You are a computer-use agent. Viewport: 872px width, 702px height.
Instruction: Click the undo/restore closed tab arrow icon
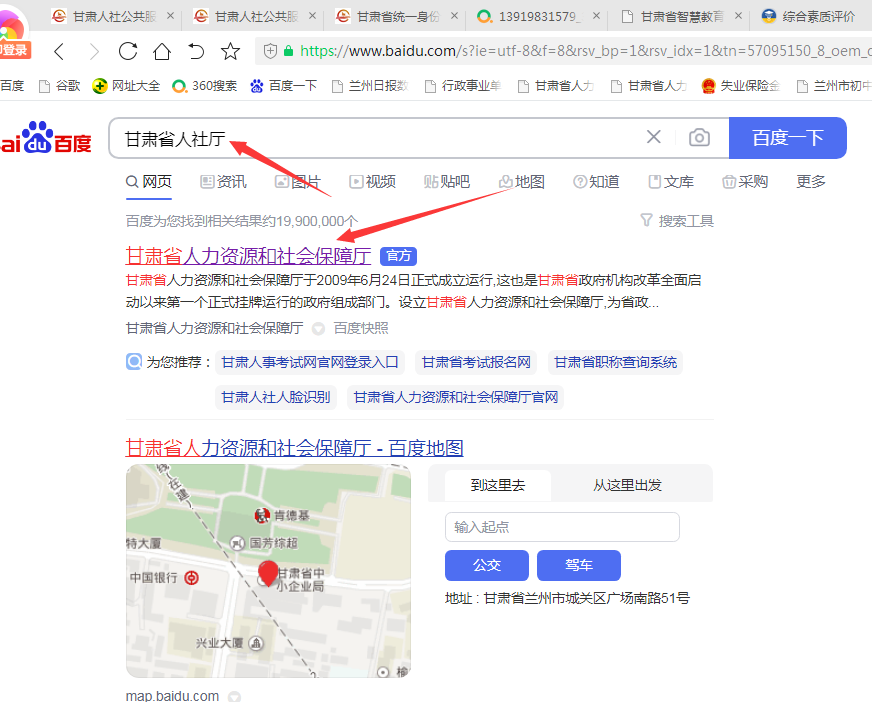click(196, 51)
